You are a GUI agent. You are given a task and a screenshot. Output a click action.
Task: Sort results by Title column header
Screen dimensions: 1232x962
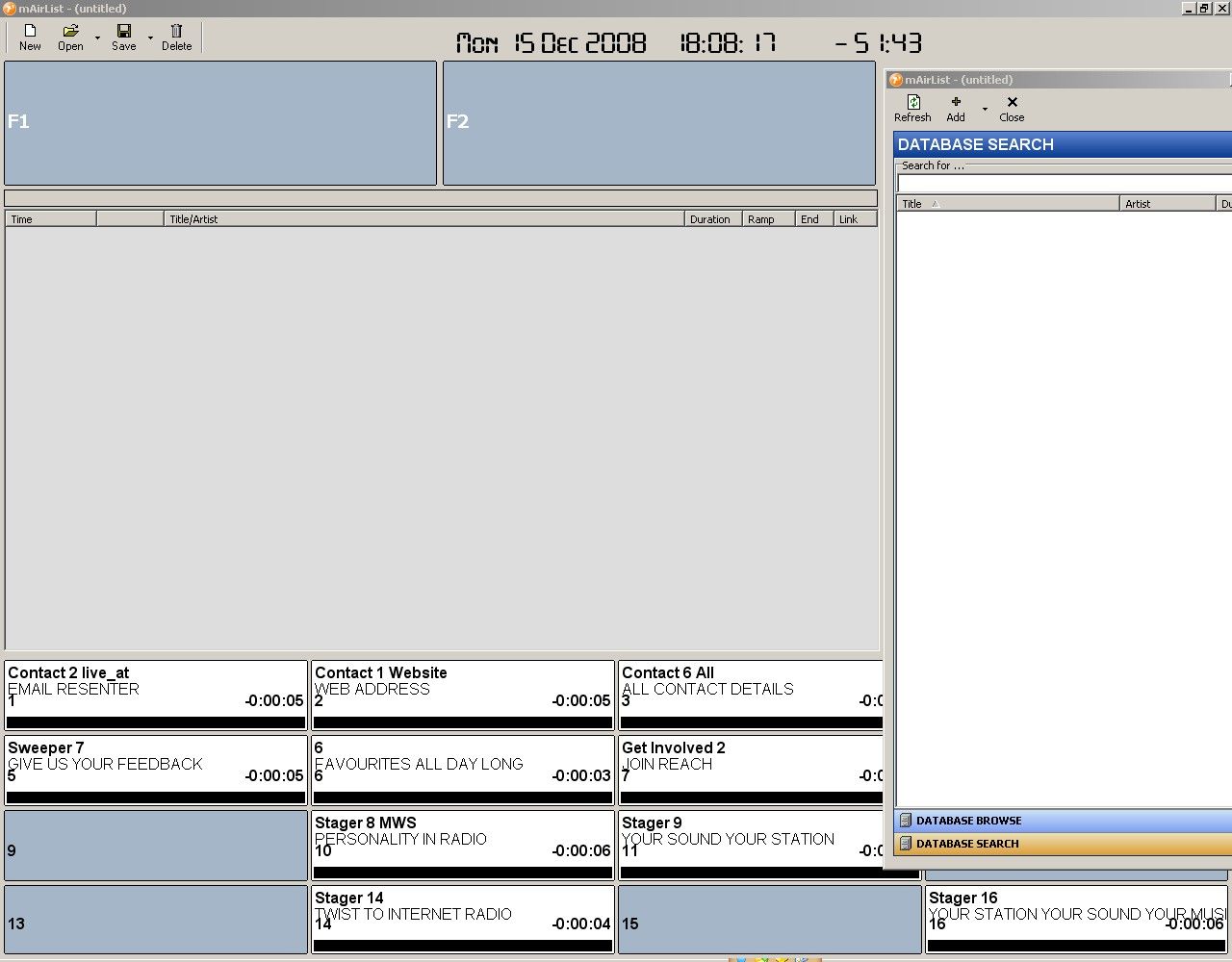pyautogui.click(x=1007, y=204)
